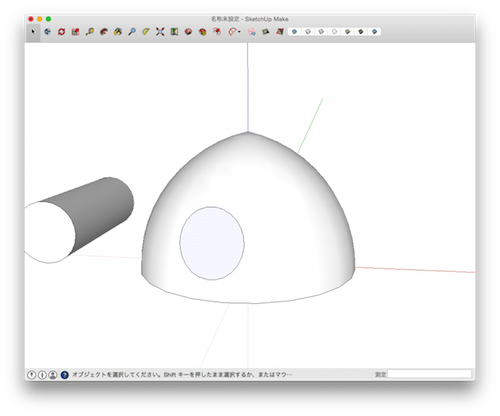Screen dimensions: 500x416
Task: Select the Scale tool with red arrow
Action: click(x=76, y=32)
